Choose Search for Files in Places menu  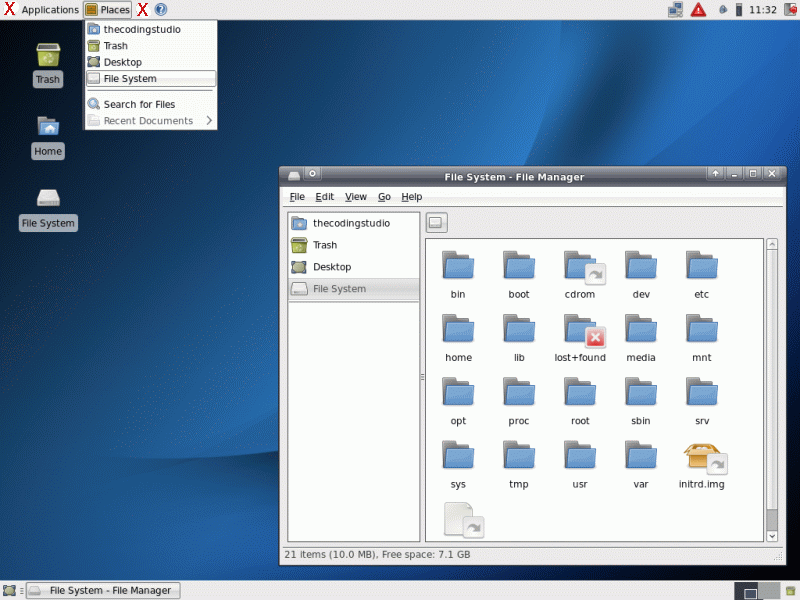point(139,104)
